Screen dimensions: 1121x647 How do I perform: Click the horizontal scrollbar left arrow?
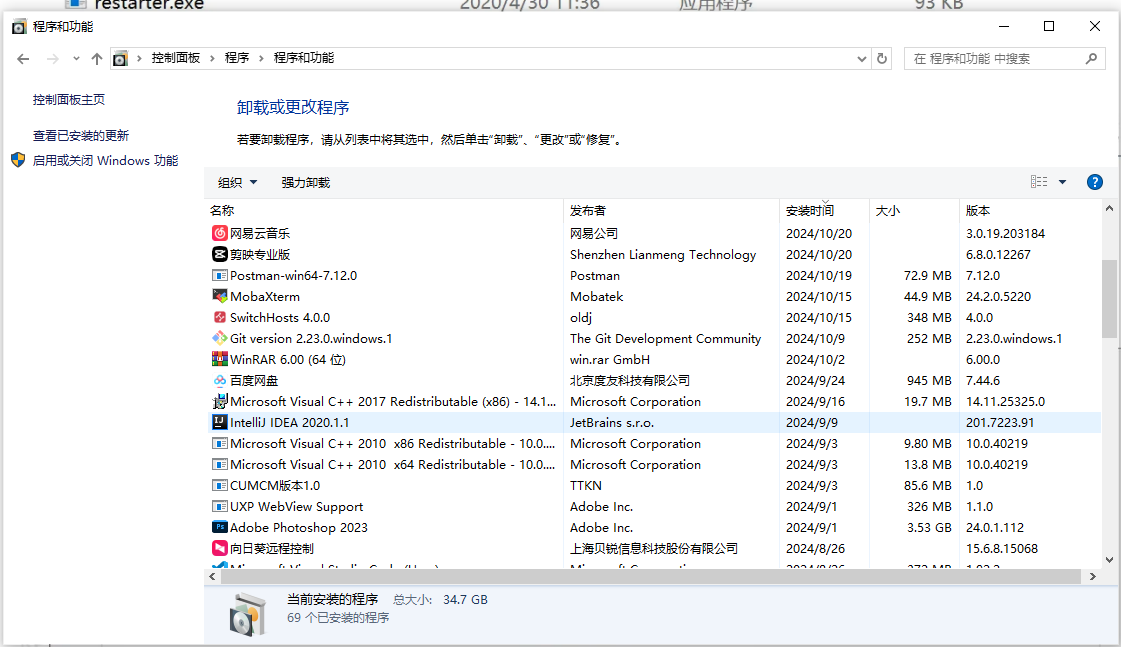212,576
